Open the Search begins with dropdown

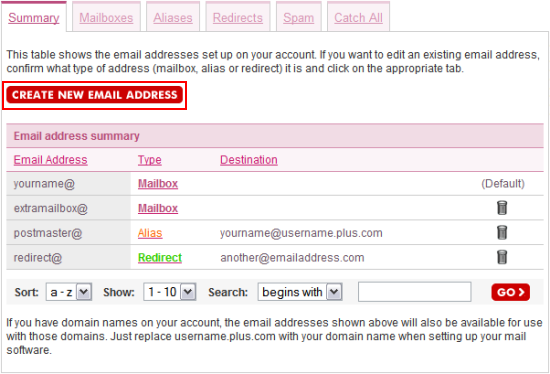[300, 292]
